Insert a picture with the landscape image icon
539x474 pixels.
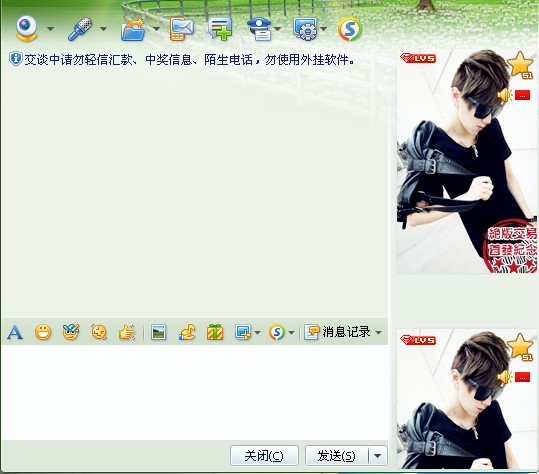[x=158, y=332]
